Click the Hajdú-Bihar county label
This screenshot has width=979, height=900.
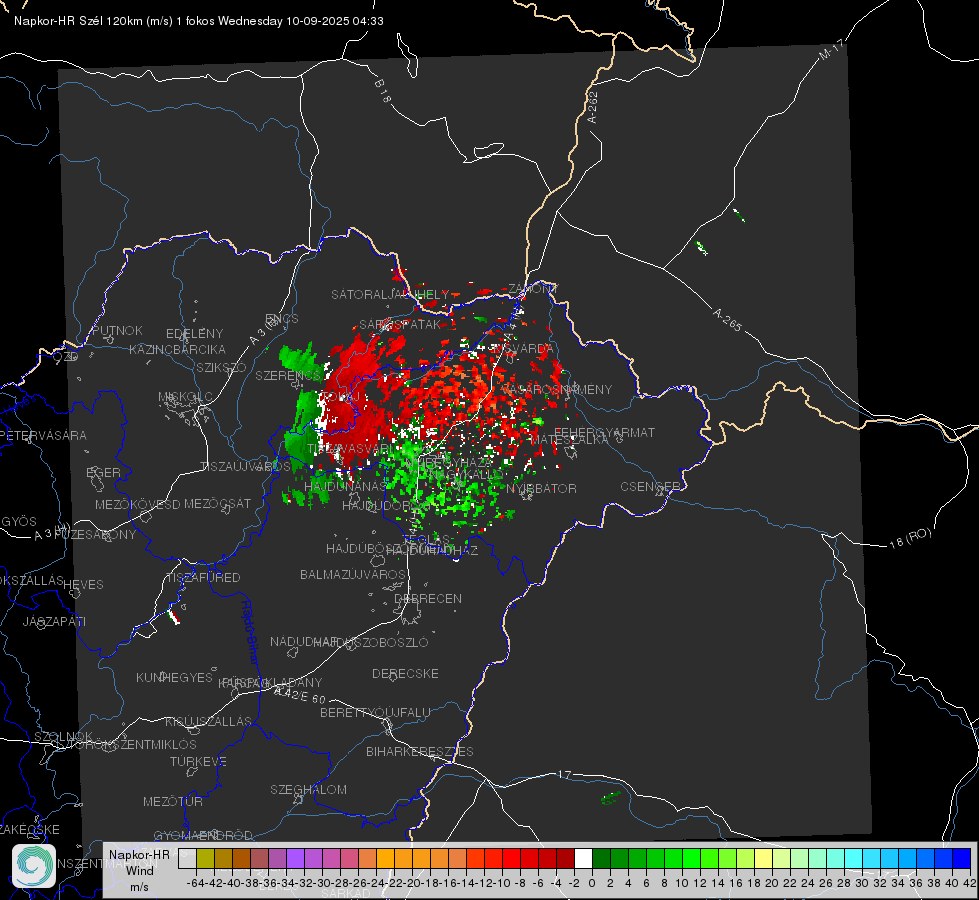(x=250, y=632)
